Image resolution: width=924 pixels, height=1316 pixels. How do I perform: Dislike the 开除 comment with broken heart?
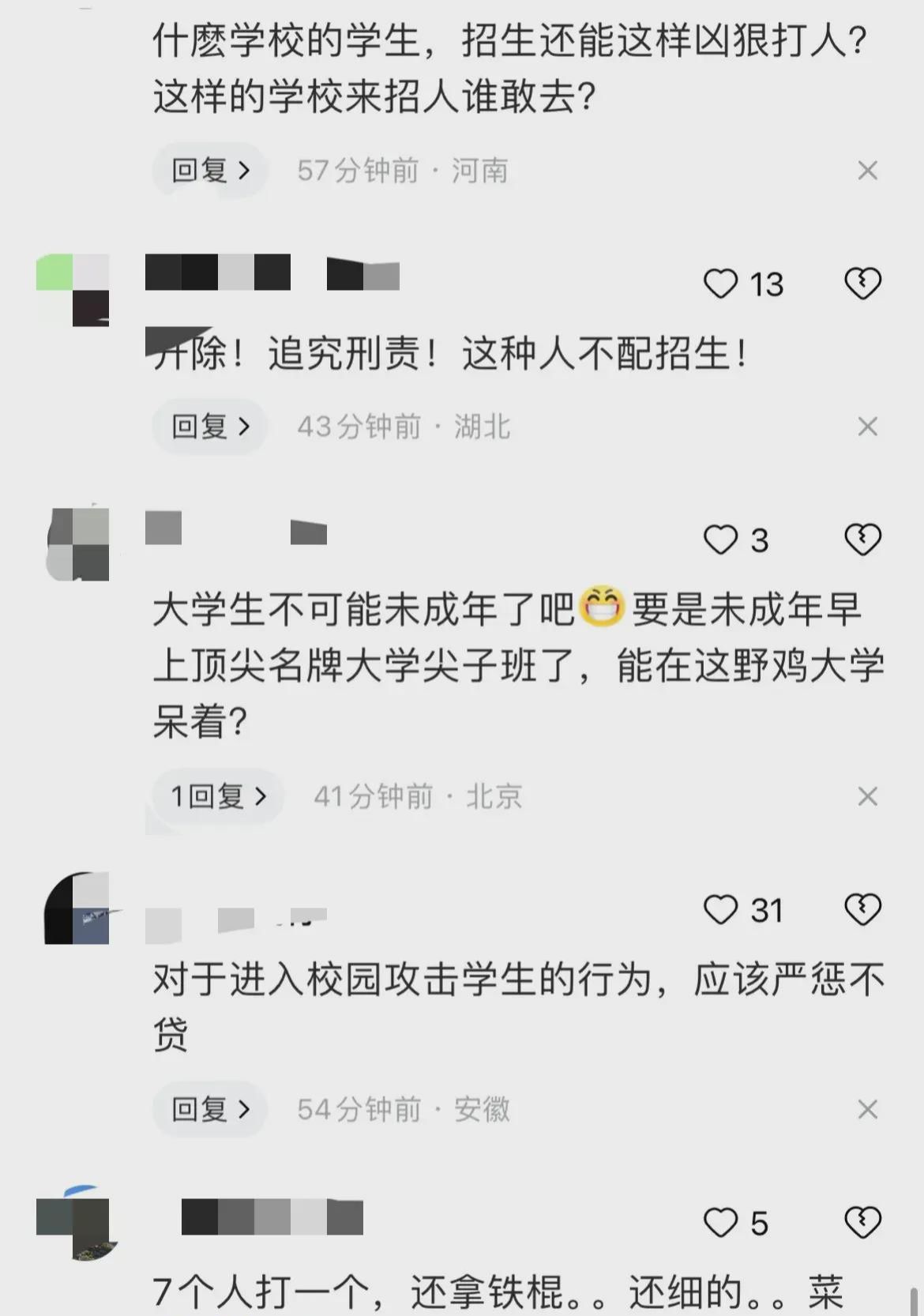pyautogui.click(x=862, y=283)
